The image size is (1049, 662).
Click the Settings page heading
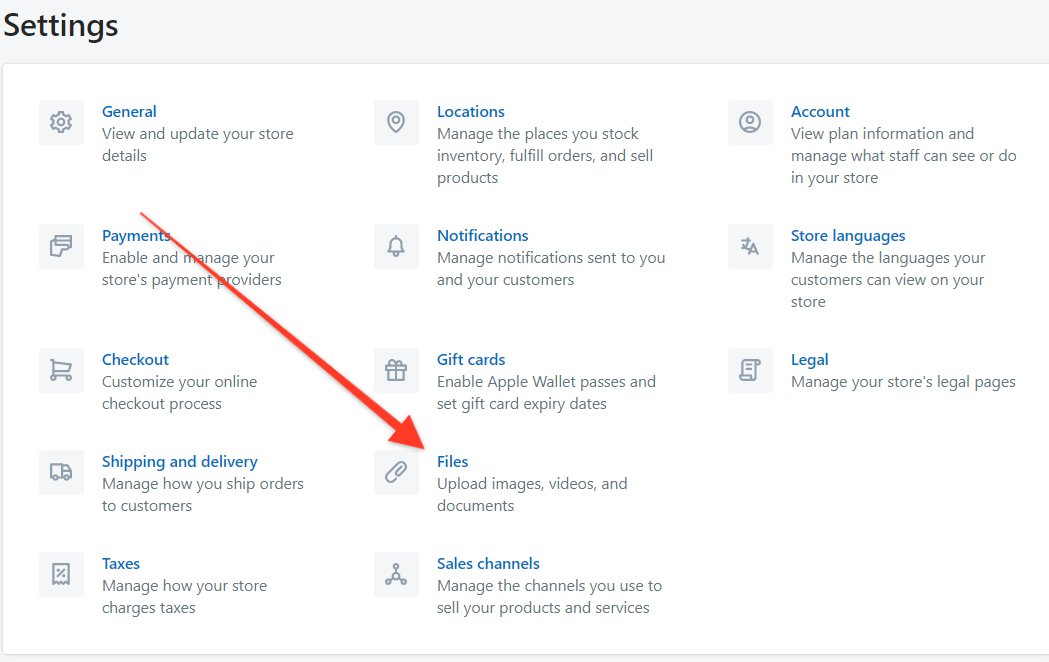[x=61, y=25]
